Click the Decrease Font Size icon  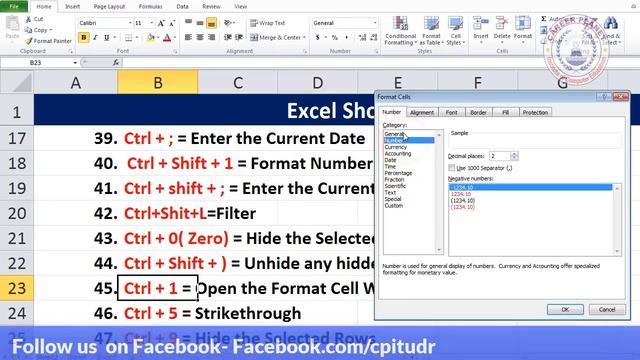172,23
